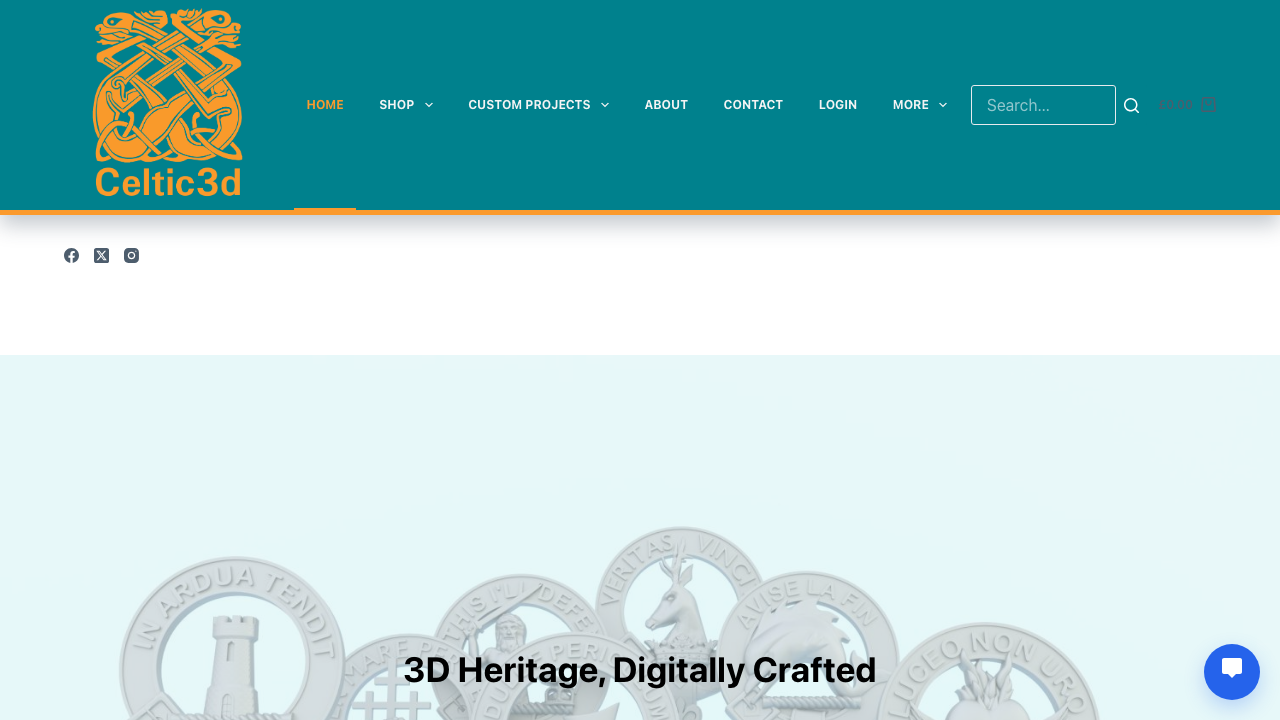Open the LOGIN page
Screen dimensions: 1280x720
[837, 104]
